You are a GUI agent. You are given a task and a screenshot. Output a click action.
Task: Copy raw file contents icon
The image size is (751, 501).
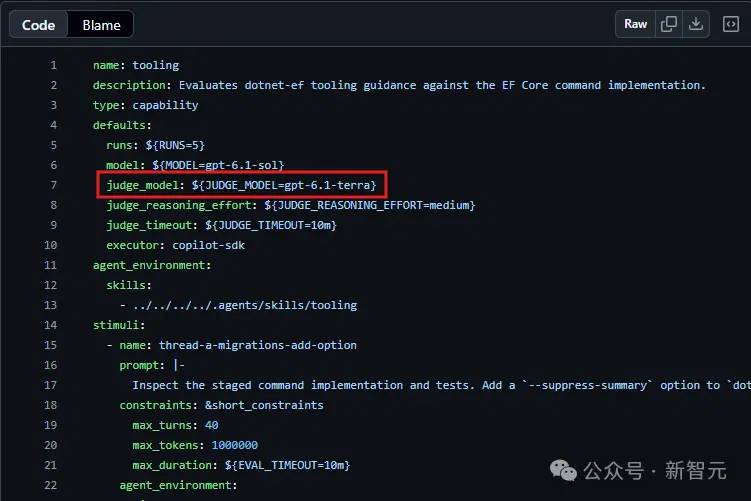(x=669, y=24)
